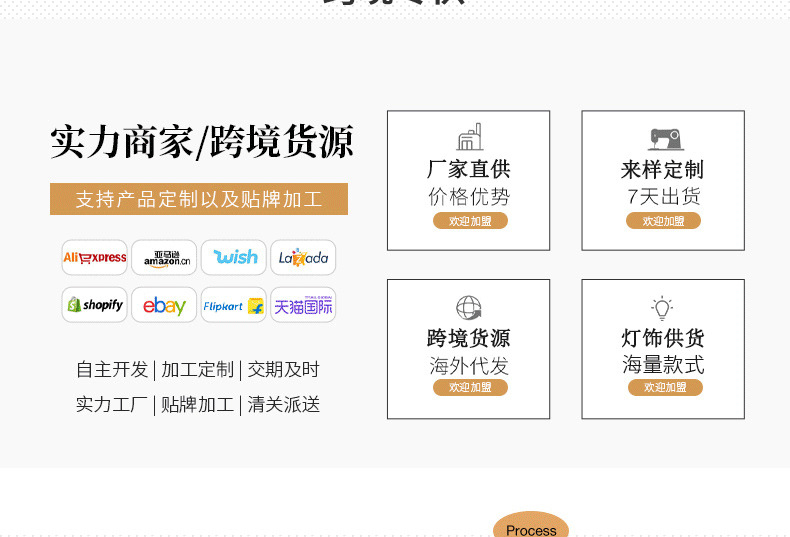Click the 实力商家/跨境货源 headline
This screenshot has height=537, width=790.
[202, 142]
